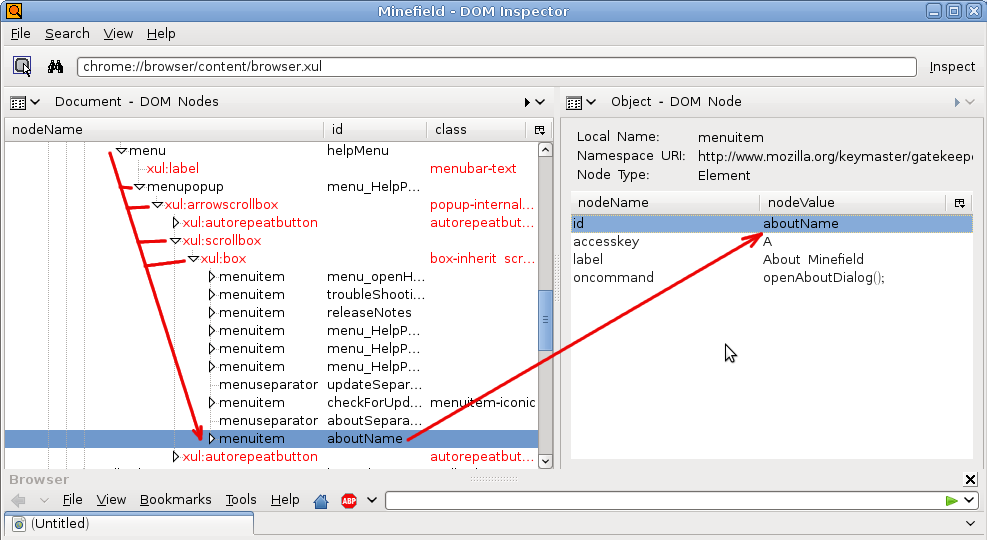Click the DOM tree scroll up arrow
The image size is (987, 540).
pos(545,150)
